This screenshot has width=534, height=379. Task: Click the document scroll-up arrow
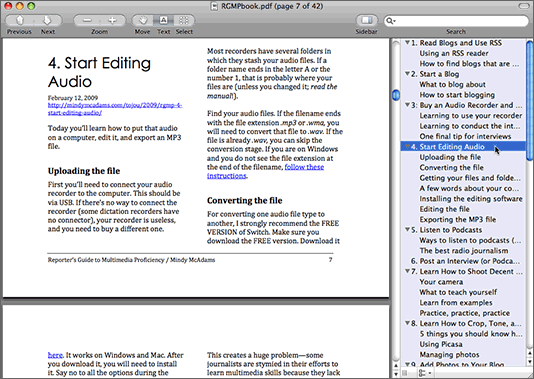pyautogui.click(x=395, y=365)
